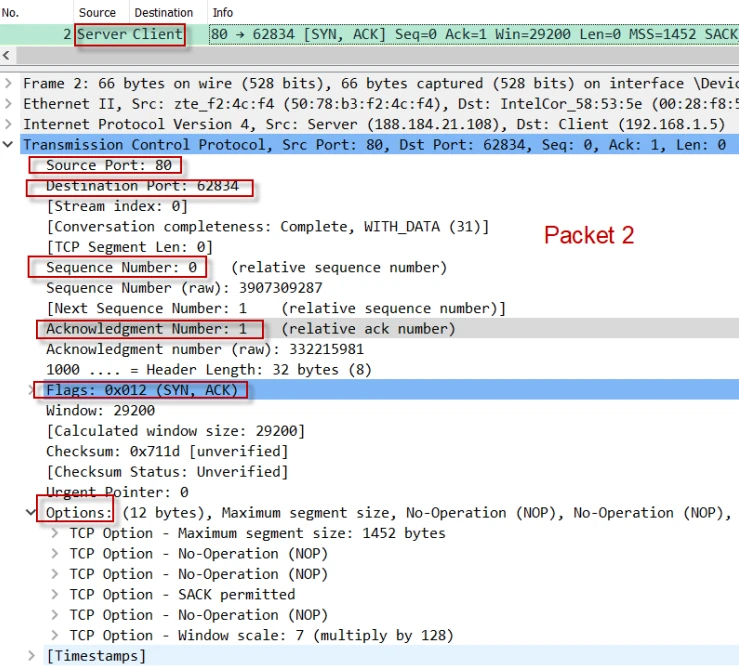Expand TCP Option Window scale: 7
Viewport: 739px width, 666px height.
[x=55, y=635]
